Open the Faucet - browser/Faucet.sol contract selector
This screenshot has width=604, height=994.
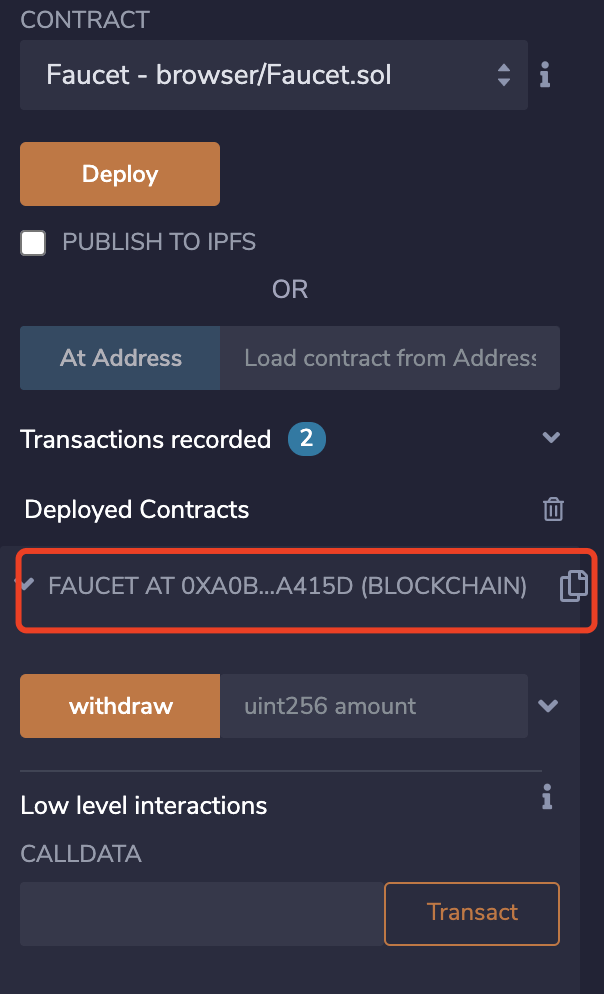(274, 75)
